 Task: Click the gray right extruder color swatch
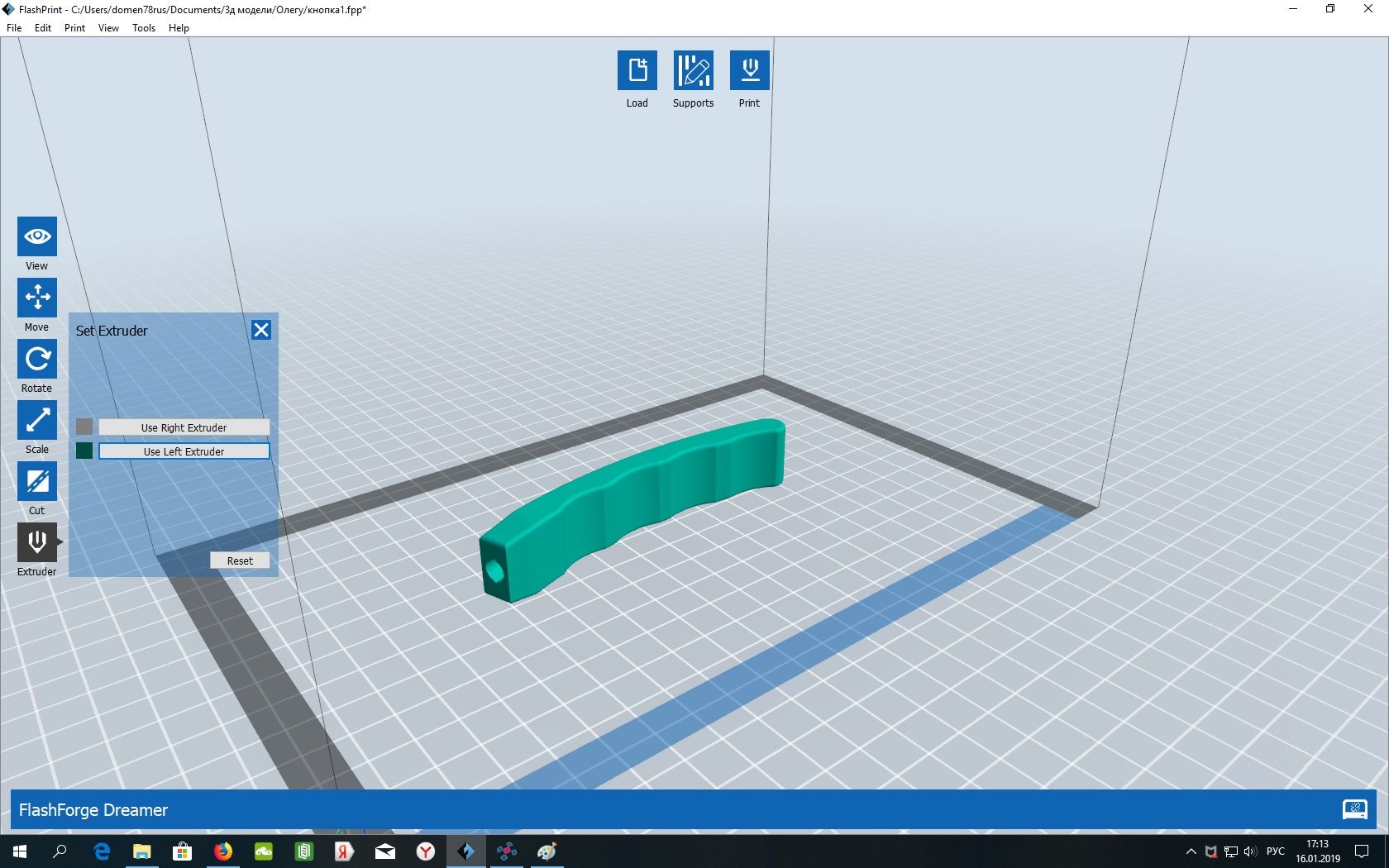point(84,427)
